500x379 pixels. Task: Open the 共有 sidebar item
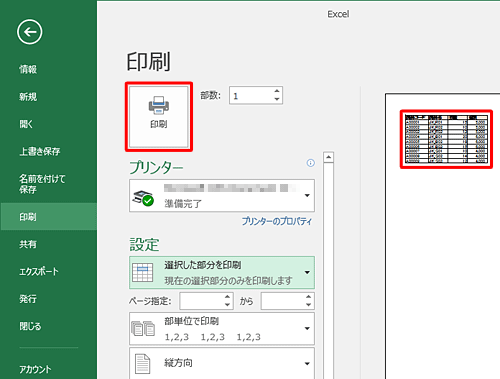click(x=28, y=244)
